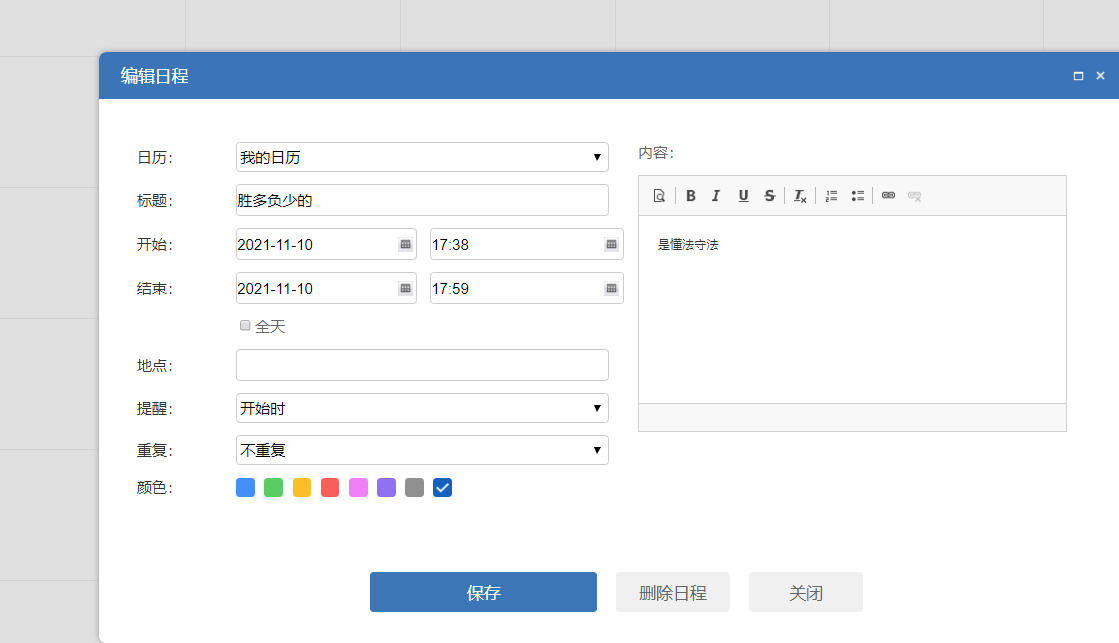Click the 保存 save button
Image resolution: width=1119 pixels, height=643 pixels.
[483, 592]
